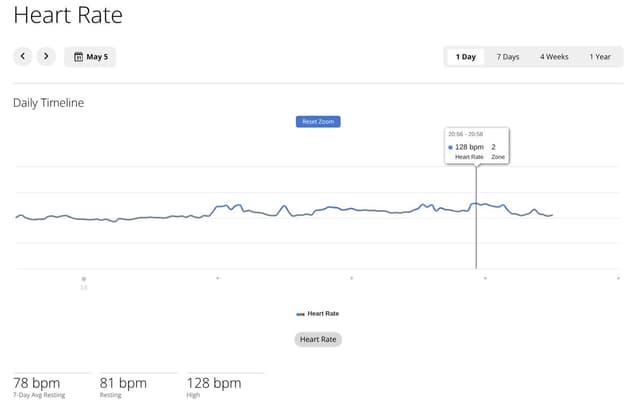
Task: Click the 128 bpm High stat
Action: [214, 387]
